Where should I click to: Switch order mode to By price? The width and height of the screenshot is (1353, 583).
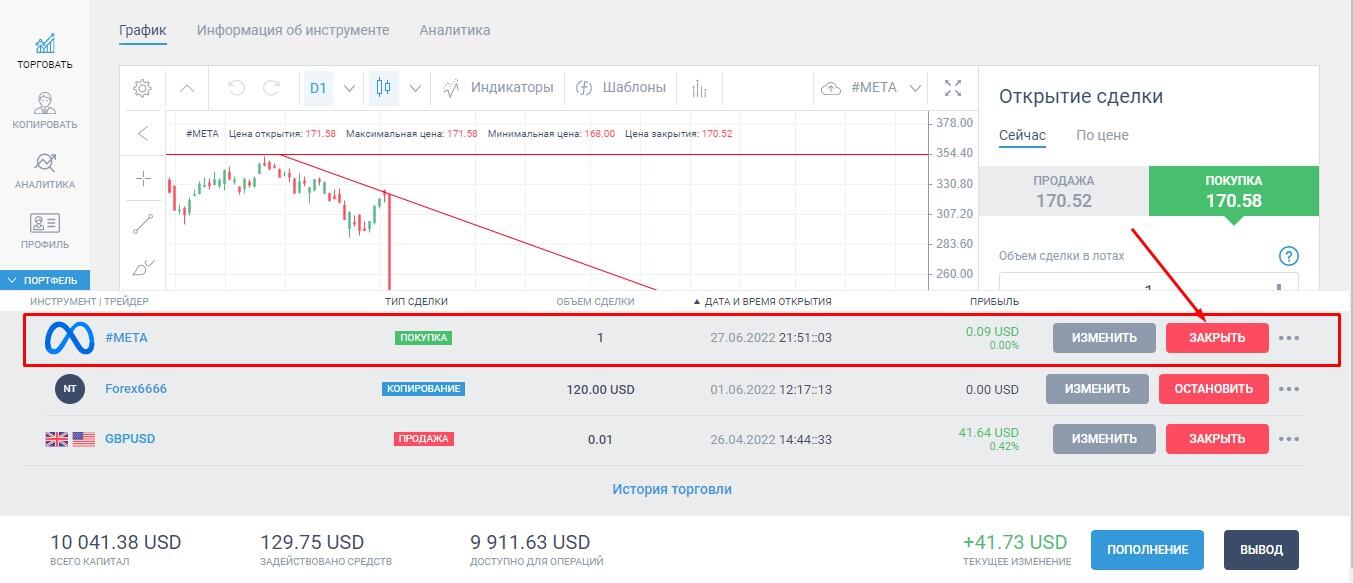[x=1102, y=135]
